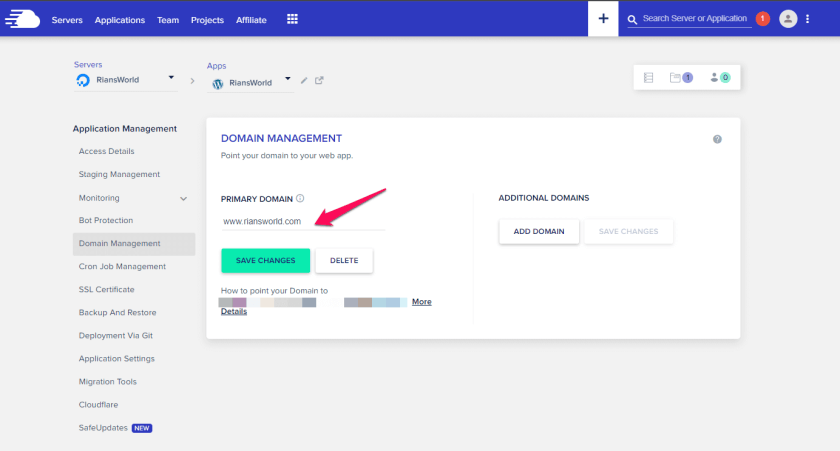This screenshot has height=451, width=840.
Task: Click the WordPress app icon
Action: click(218, 84)
